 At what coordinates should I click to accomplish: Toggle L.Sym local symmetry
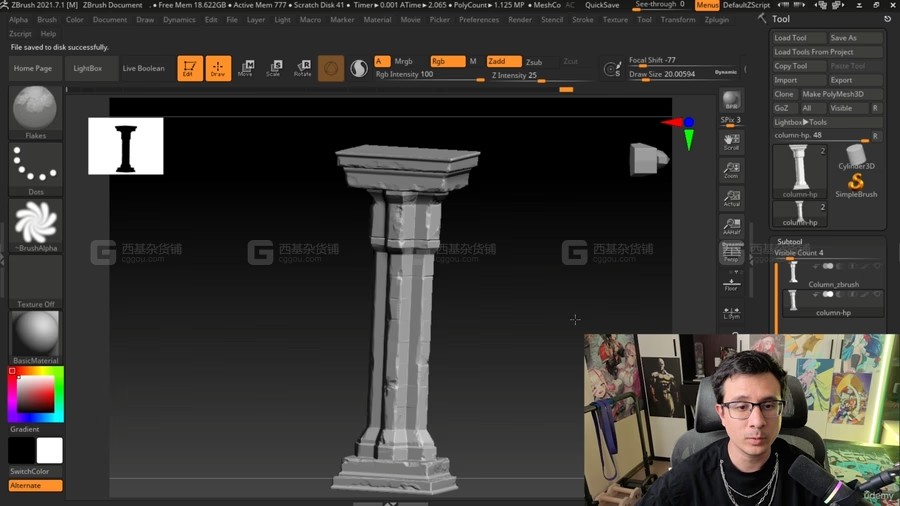[x=731, y=313]
